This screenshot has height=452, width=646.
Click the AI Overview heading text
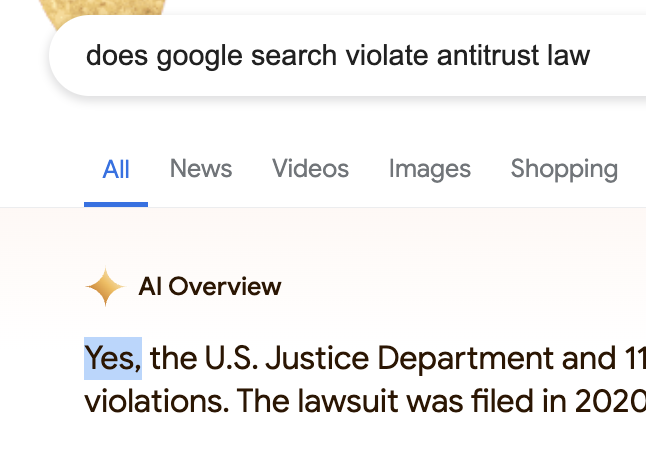(x=210, y=286)
